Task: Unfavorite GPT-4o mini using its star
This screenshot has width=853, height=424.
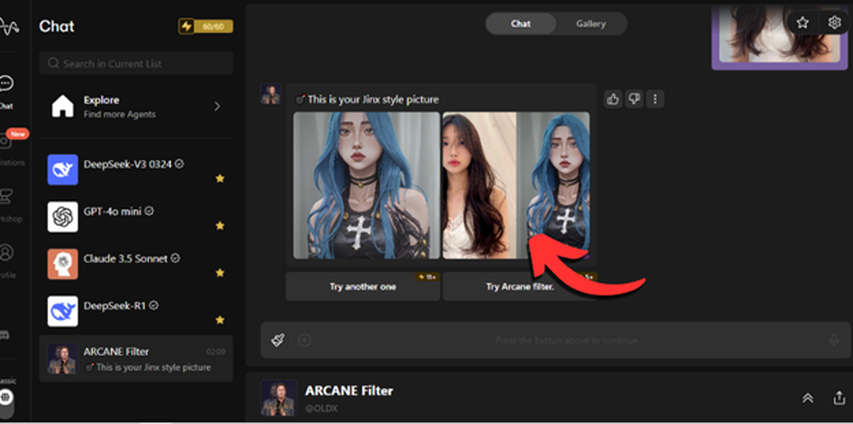Action: point(220,225)
